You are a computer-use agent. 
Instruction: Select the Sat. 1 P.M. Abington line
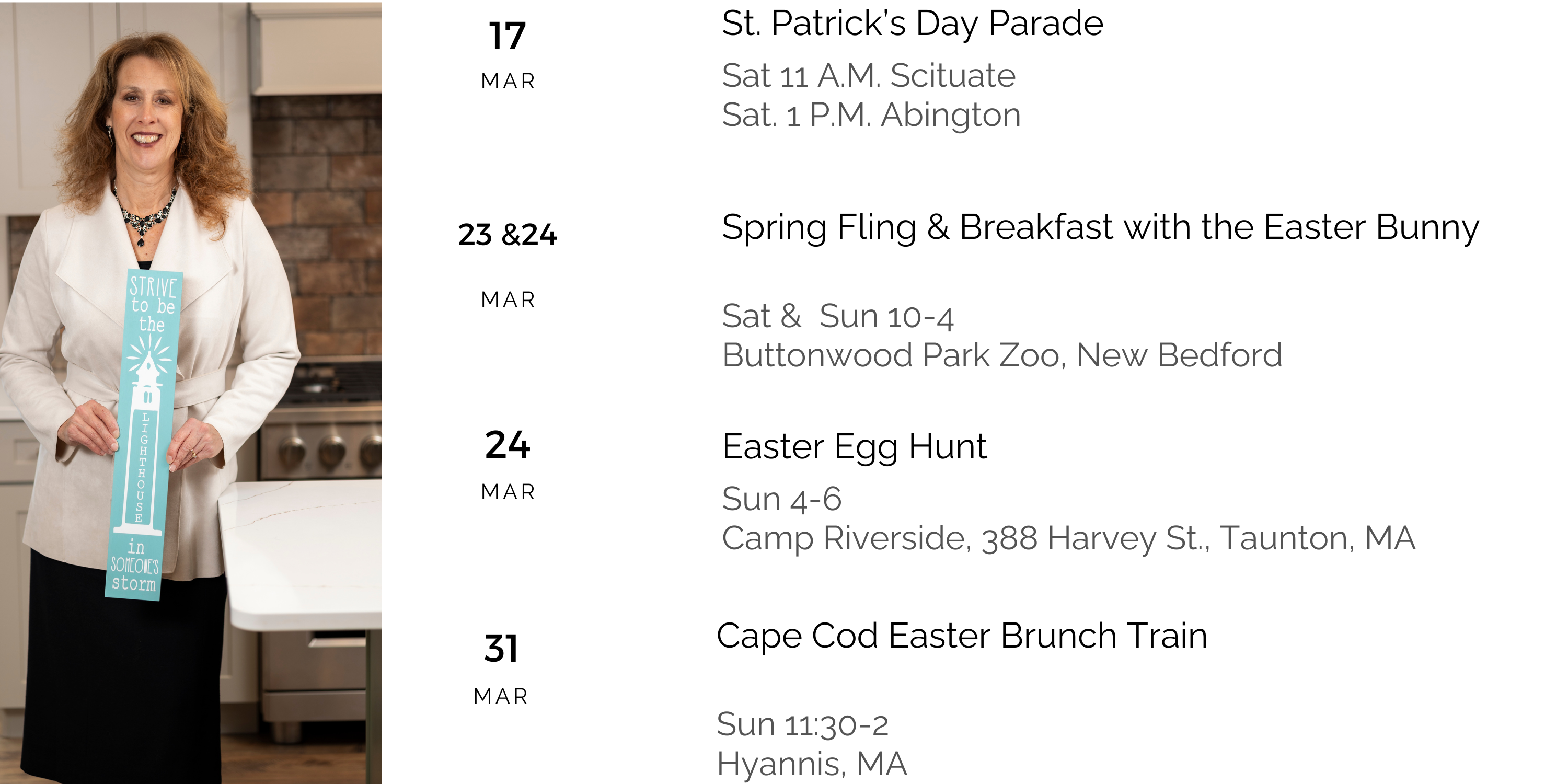(x=871, y=115)
